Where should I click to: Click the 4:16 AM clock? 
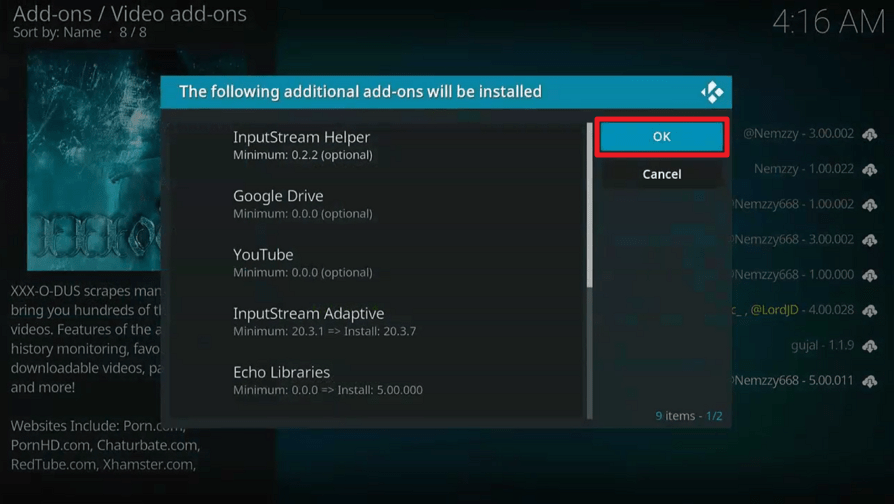(x=828, y=23)
